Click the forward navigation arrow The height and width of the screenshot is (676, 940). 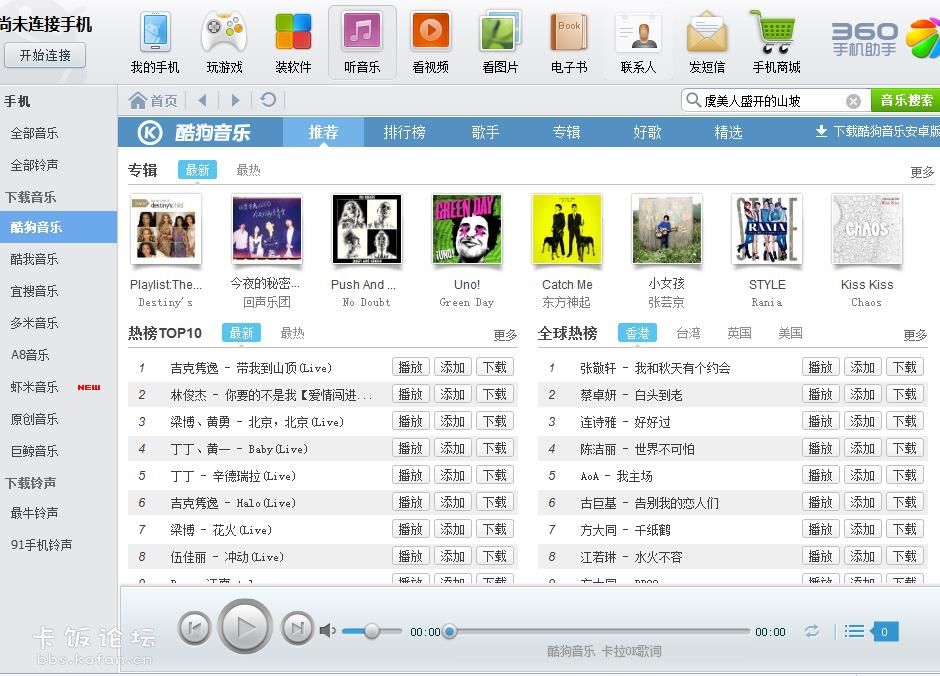coord(236,100)
